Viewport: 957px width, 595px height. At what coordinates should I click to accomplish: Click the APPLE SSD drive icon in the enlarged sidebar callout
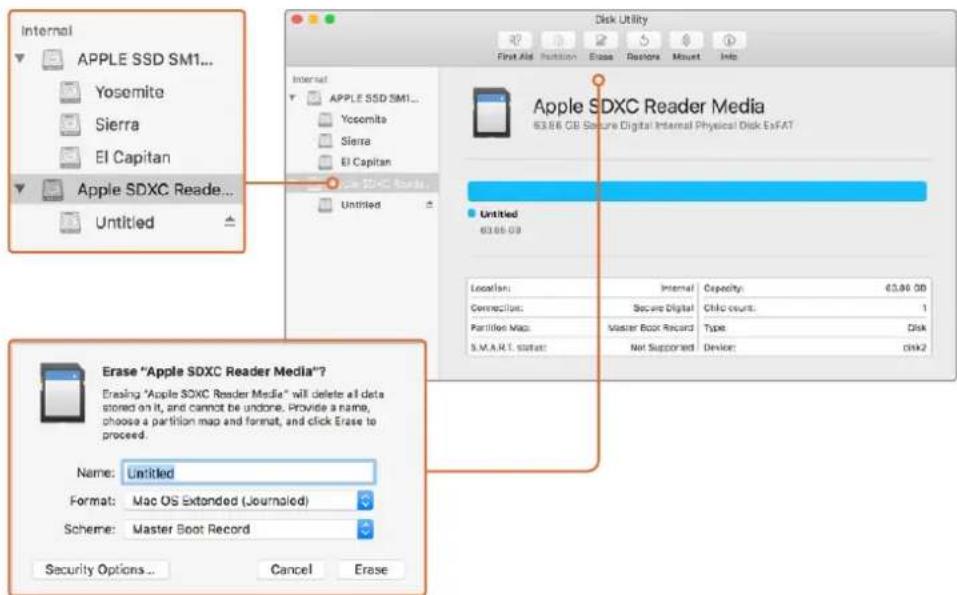click(x=52, y=60)
